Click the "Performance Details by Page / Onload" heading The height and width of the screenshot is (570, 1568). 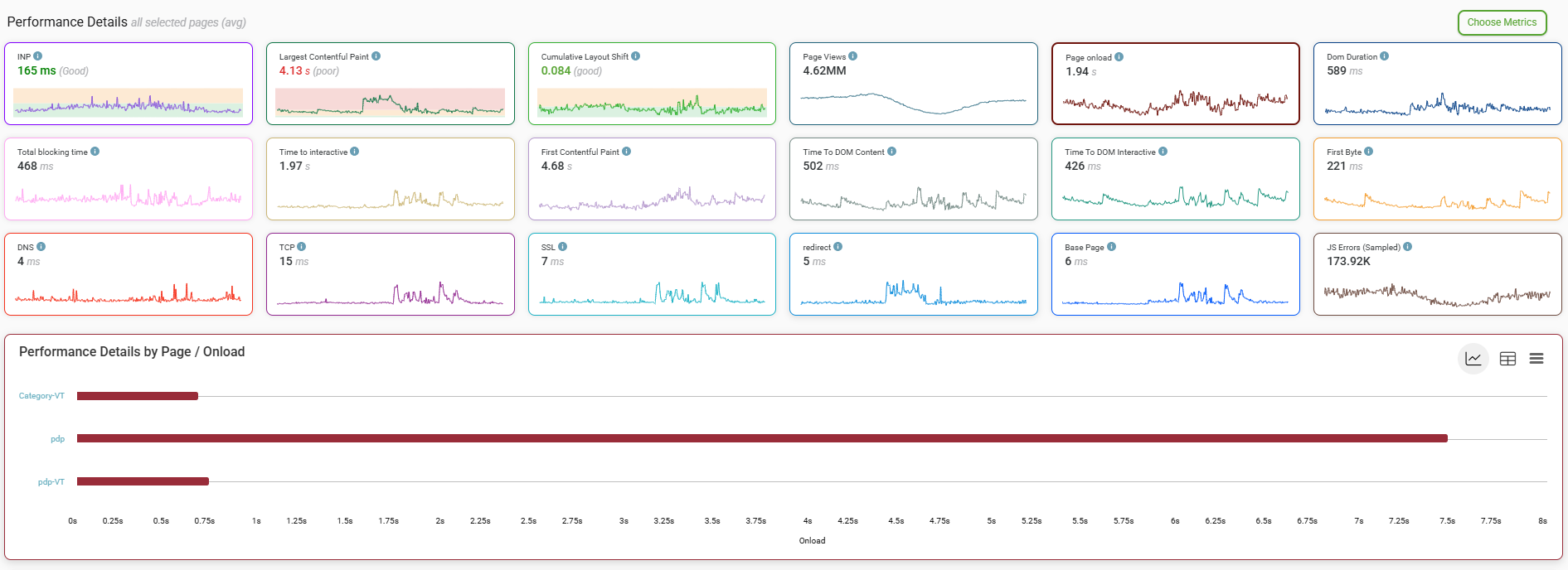point(132,351)
